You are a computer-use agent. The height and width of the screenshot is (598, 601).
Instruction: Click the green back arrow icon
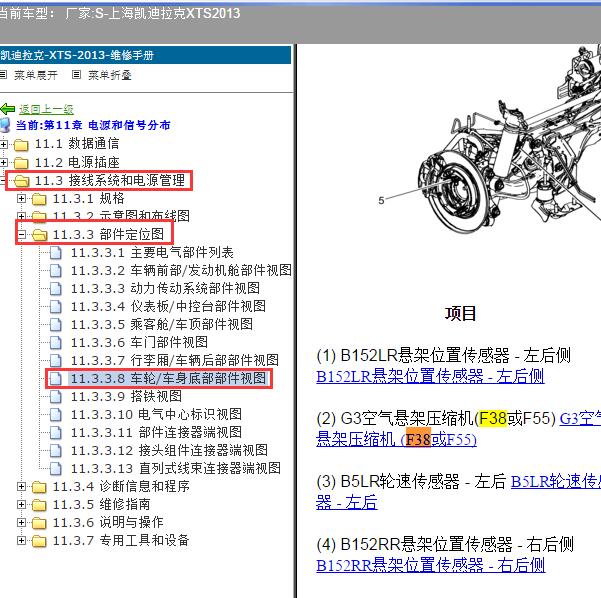tap(8, 109)
